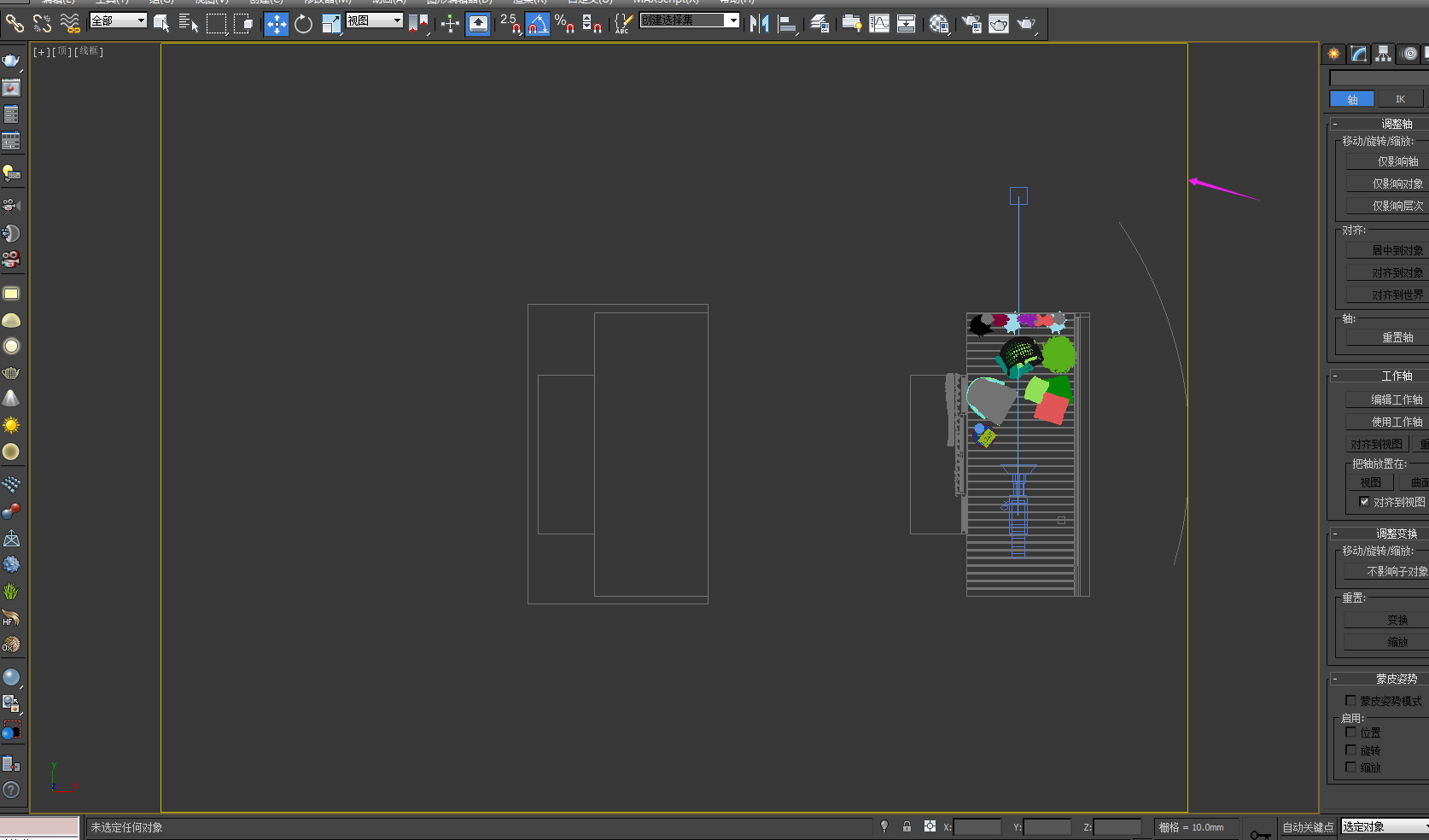Click the 重置轴 button
Screen dimensions: 1429x840
pyautogui.click(x=1388, y=337)
